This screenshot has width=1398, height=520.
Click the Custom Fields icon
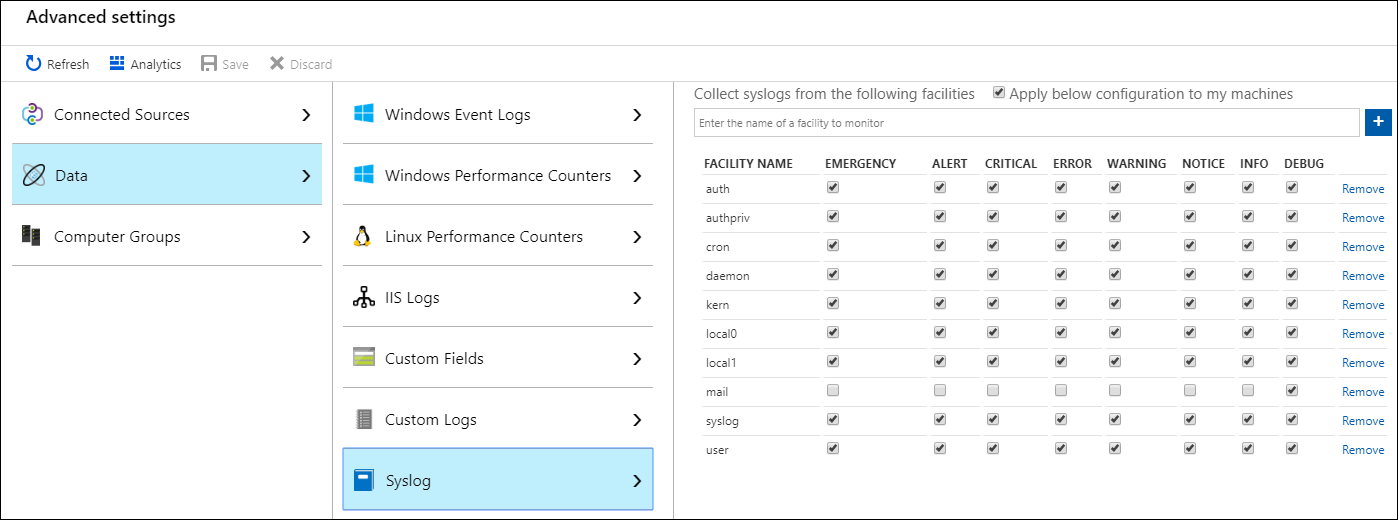click(363, 358)
